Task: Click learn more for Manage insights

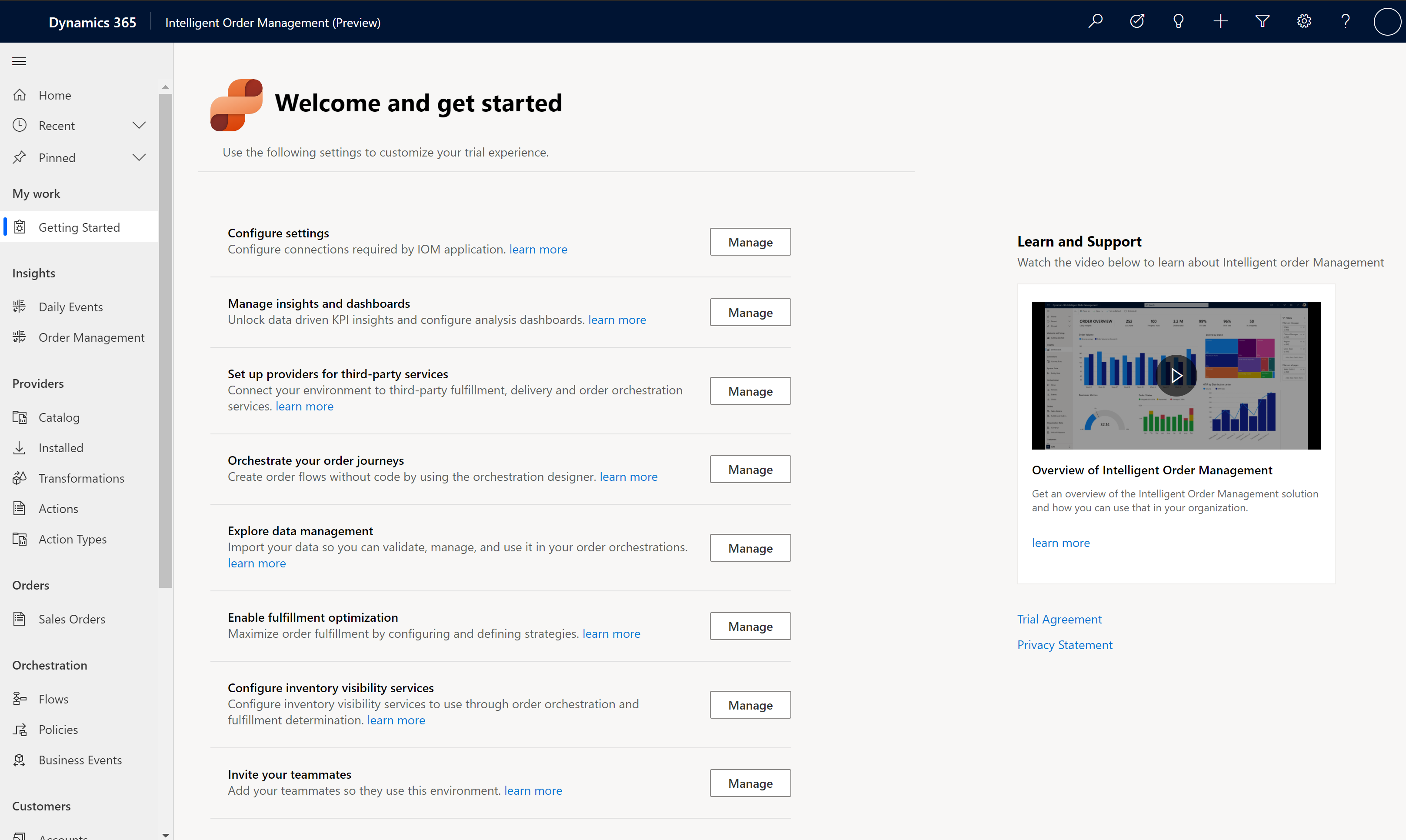Action: [x=616, y=319]
